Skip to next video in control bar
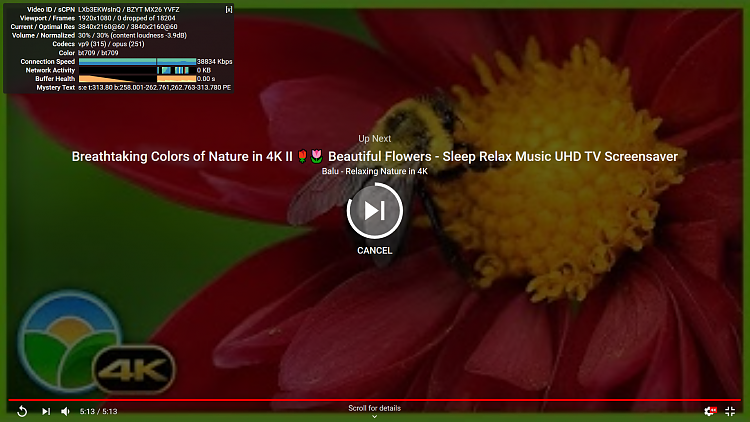This screenshot has height=422, width=750. (46, 411)
